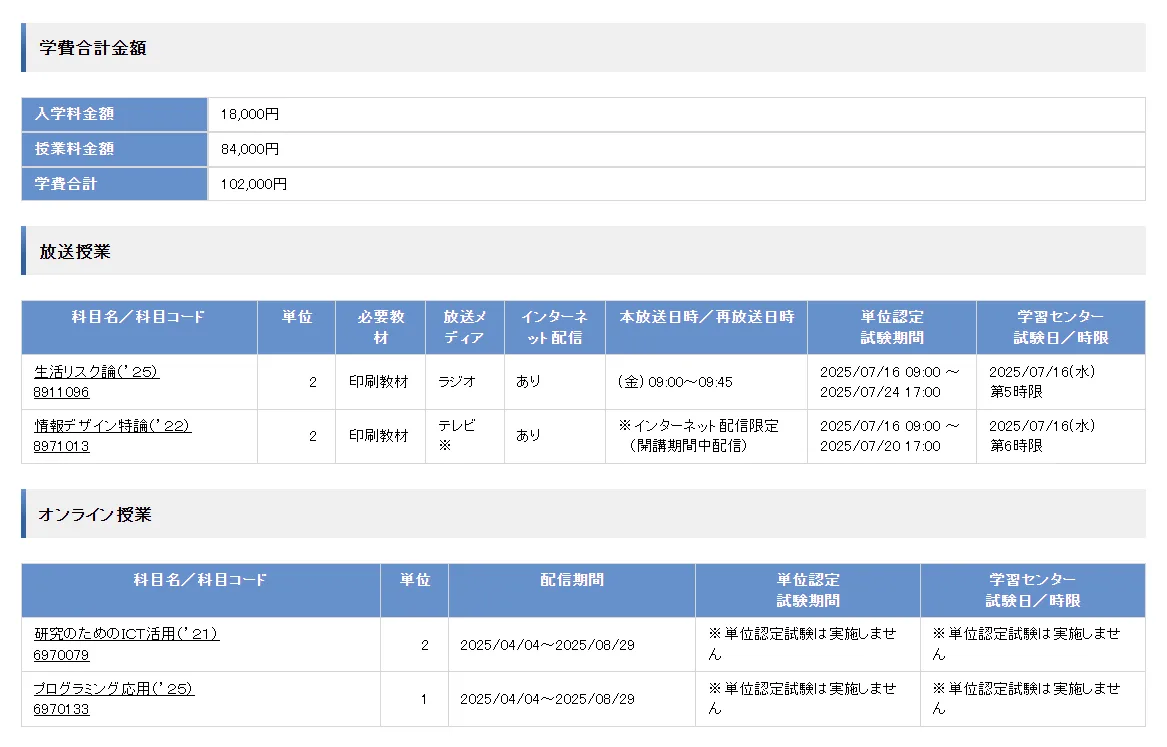Click the 放送メディア column header

[x=464, y=327]
